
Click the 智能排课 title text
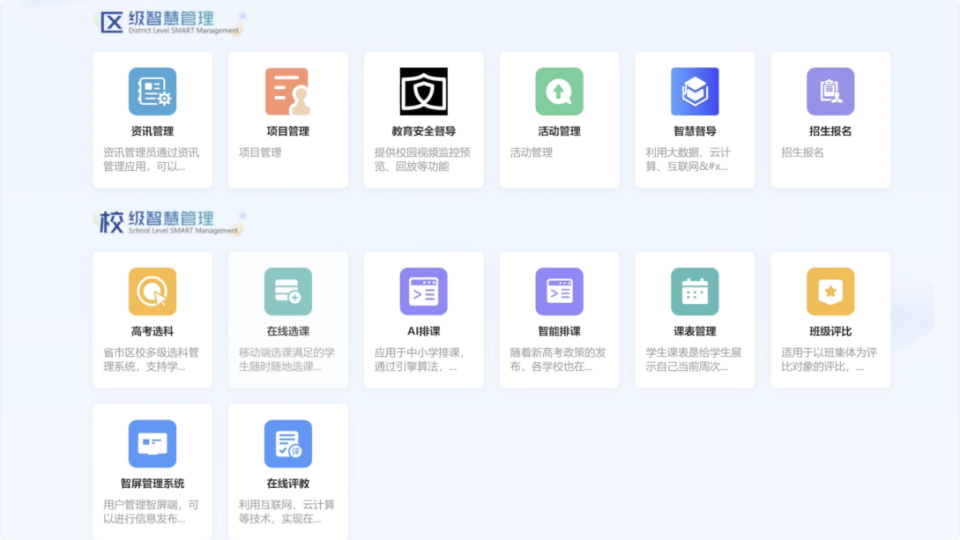click(x=559, y=331)
